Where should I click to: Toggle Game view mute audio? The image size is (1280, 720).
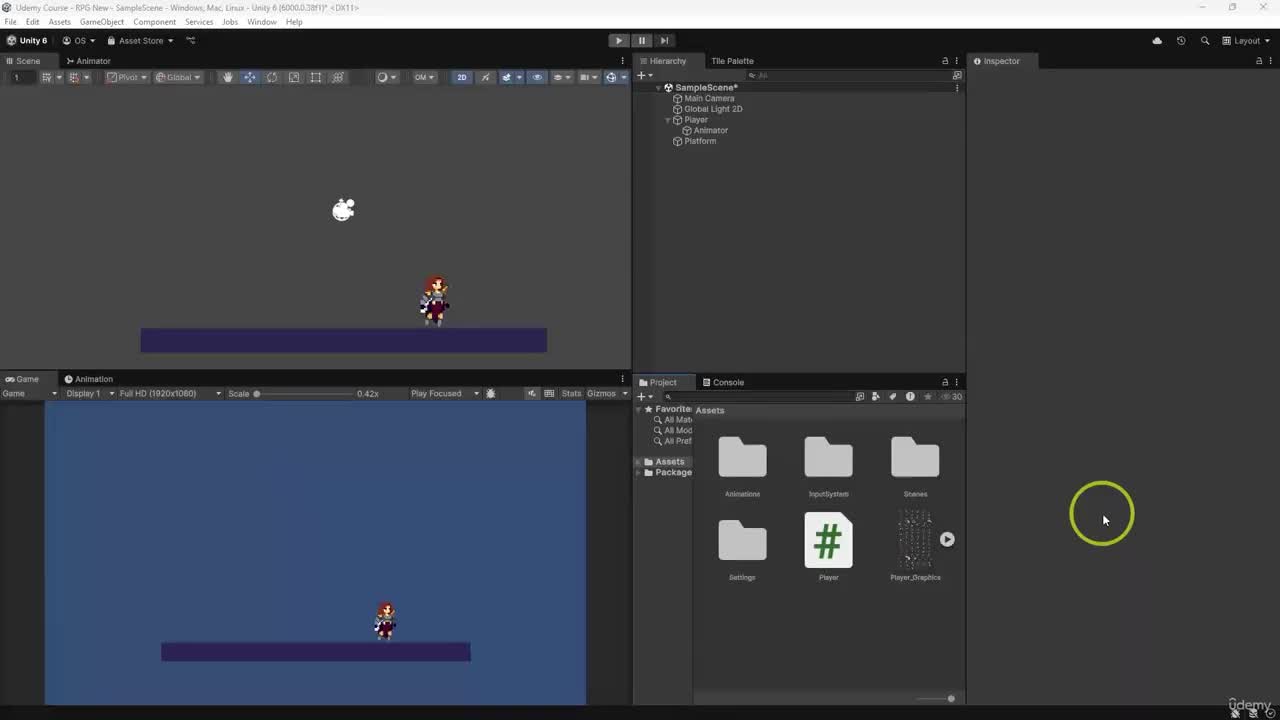[x=532, y=394]
